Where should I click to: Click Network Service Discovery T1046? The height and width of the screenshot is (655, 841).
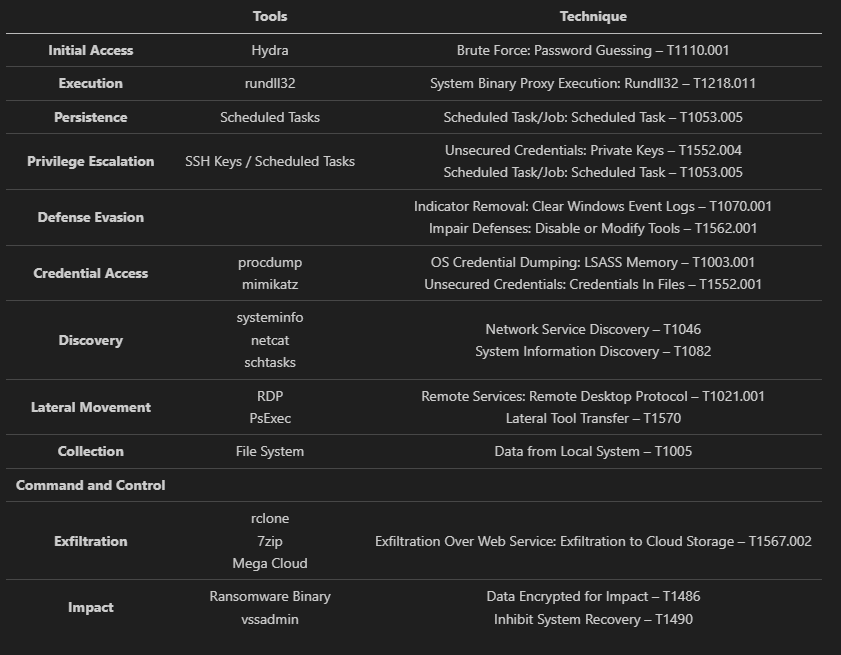pyautogui.click(x=593, y=329)
